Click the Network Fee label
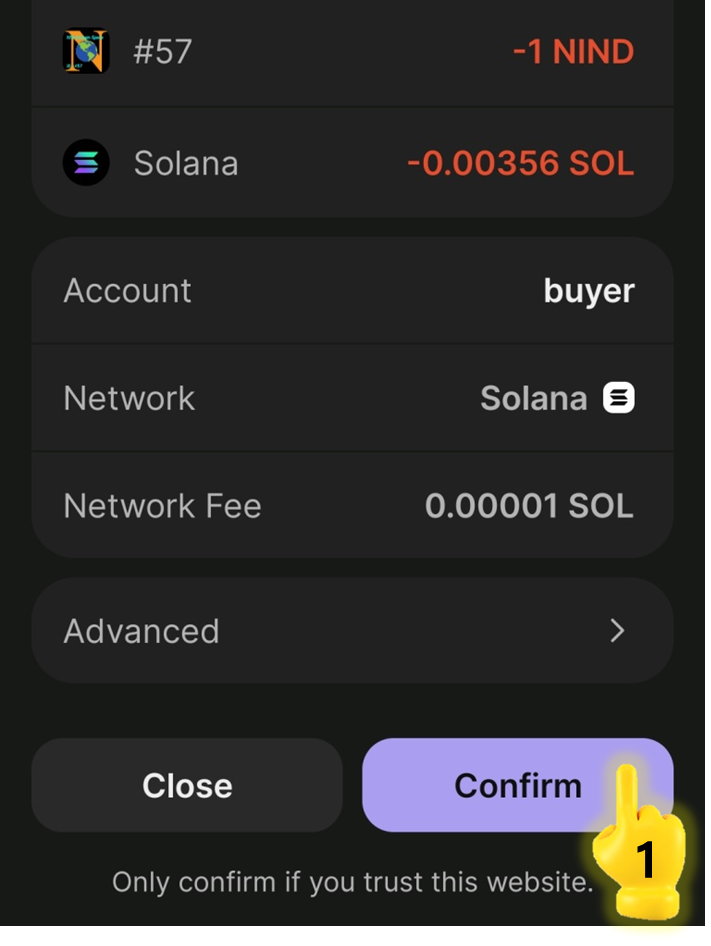Screen dimensions: 711x946 [x=162, y=506]
